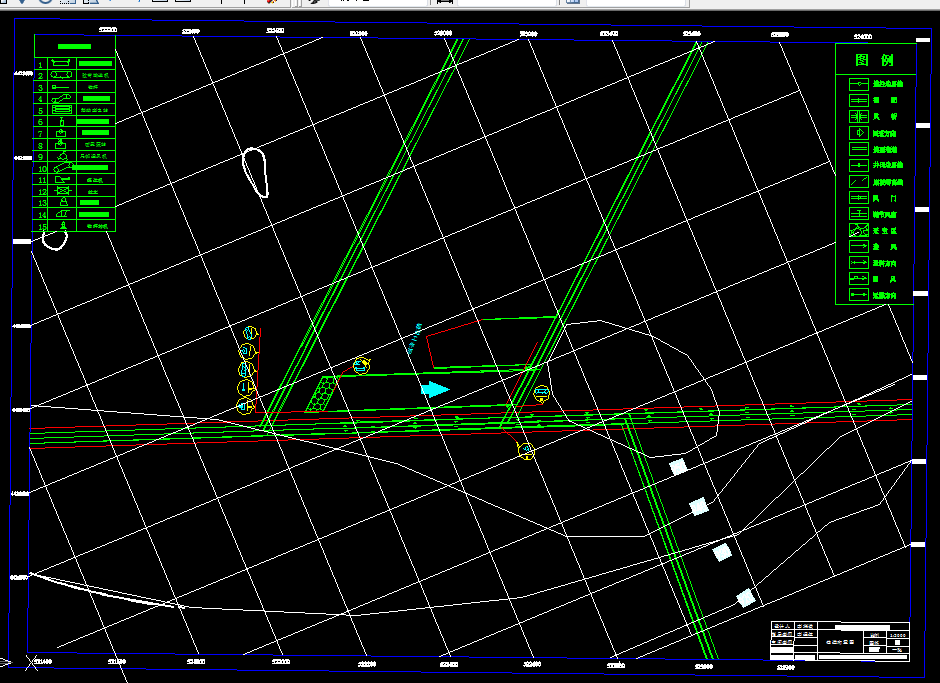Select the row 5 symbol in equipment table
Viewport: 940px width, 683px height.
pos(62,110)
